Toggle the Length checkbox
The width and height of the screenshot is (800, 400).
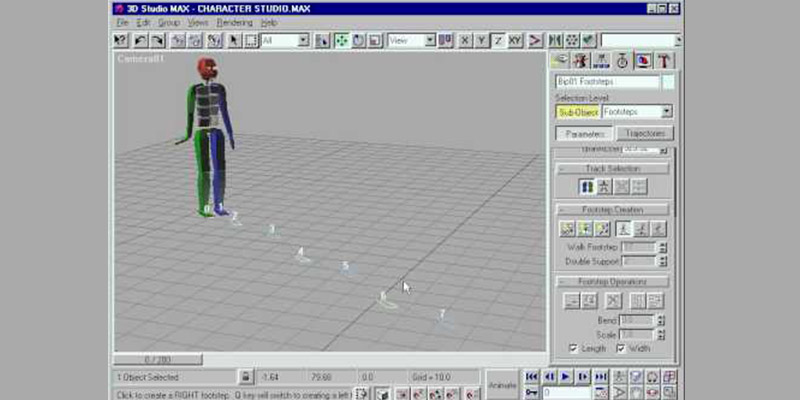(x=573, y=348)
